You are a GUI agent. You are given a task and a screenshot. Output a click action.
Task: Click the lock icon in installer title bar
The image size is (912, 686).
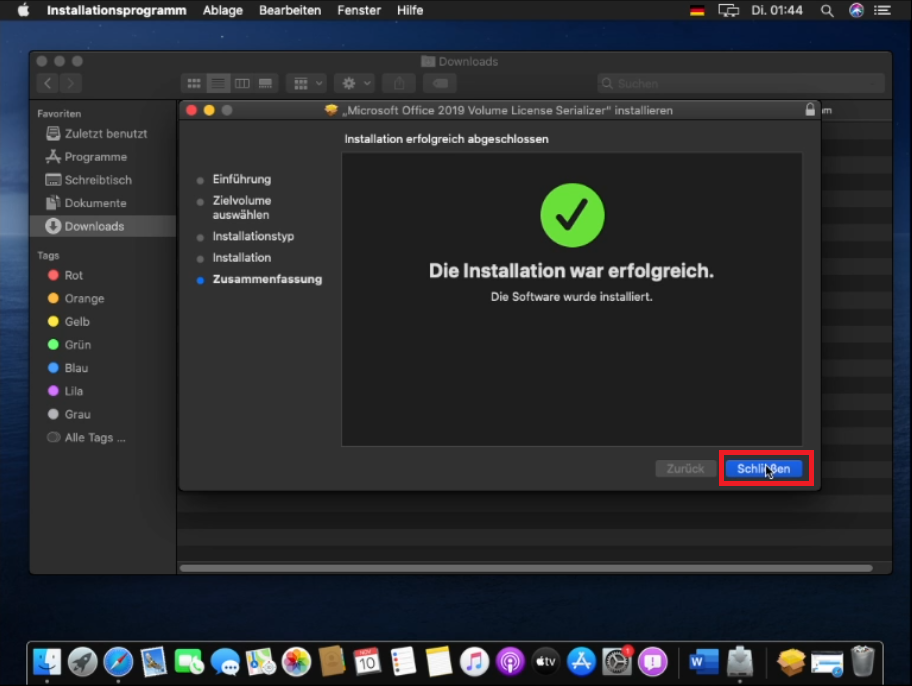[809, 110]
